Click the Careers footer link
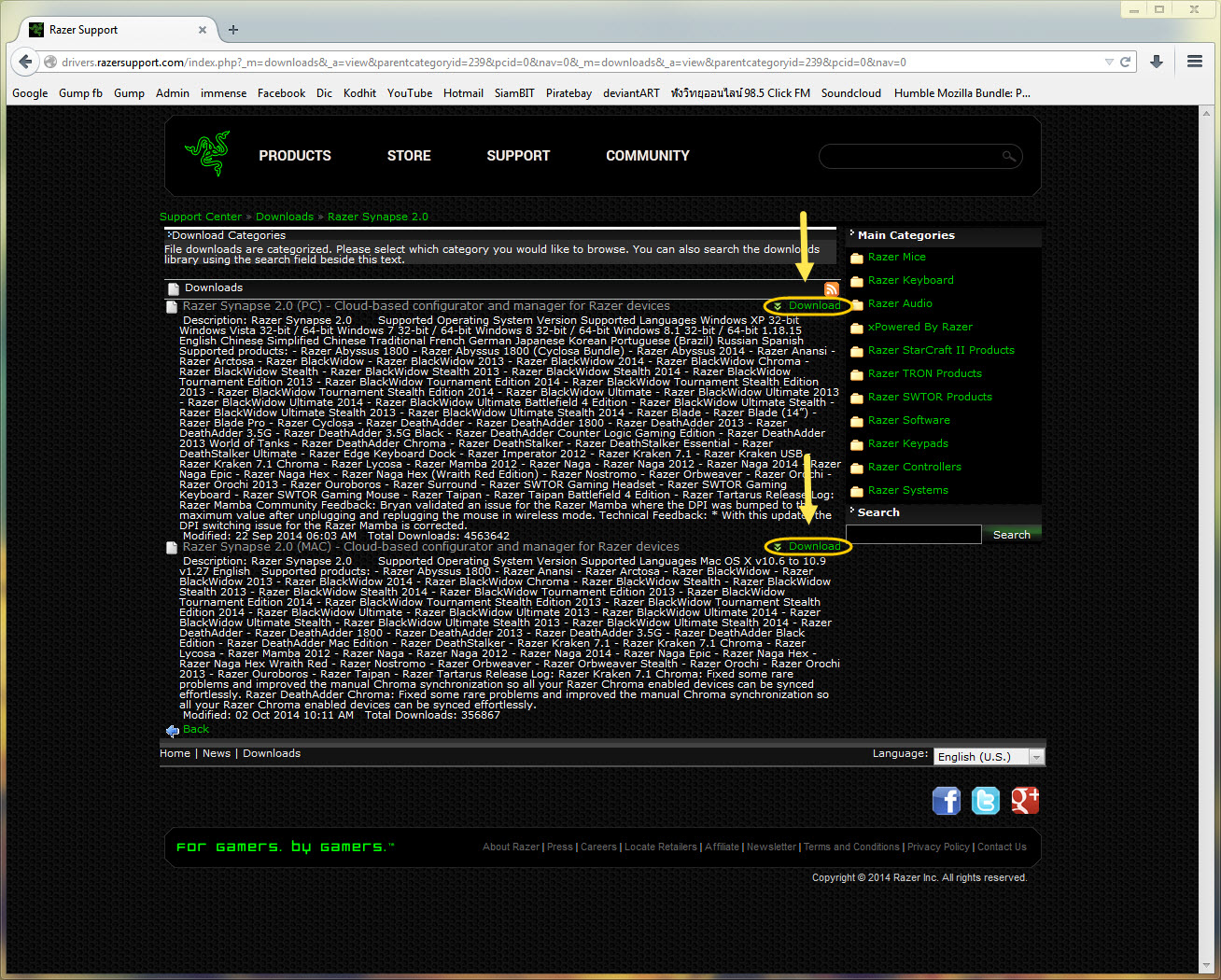1221x980 pixels. point(598,847)
